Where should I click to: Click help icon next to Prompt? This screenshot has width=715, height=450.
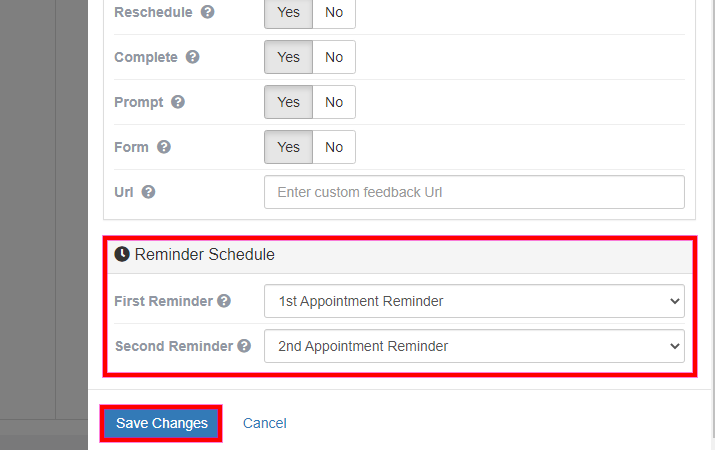click(178, 102)
